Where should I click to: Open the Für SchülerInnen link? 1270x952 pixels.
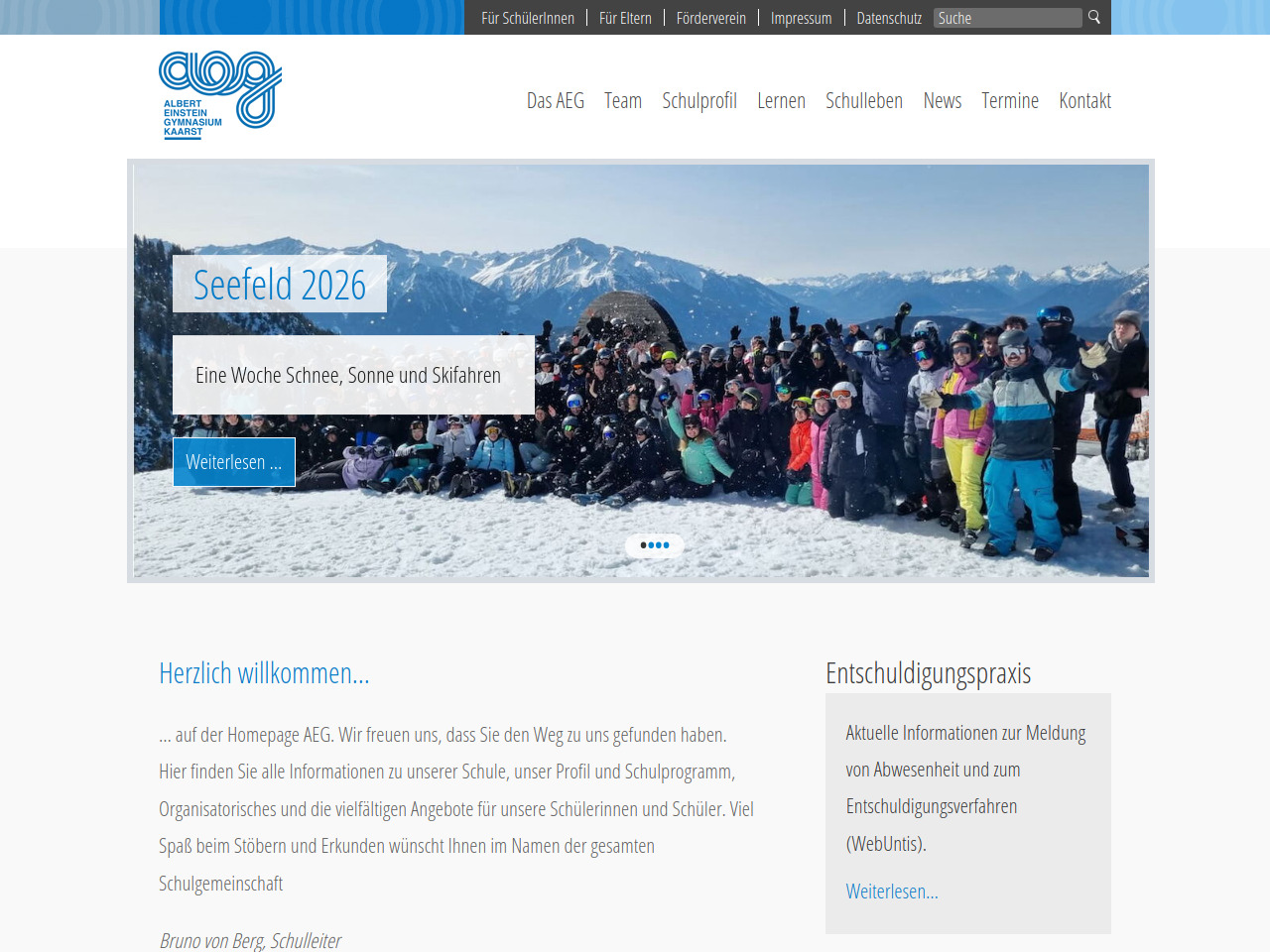tap(528, 18)
